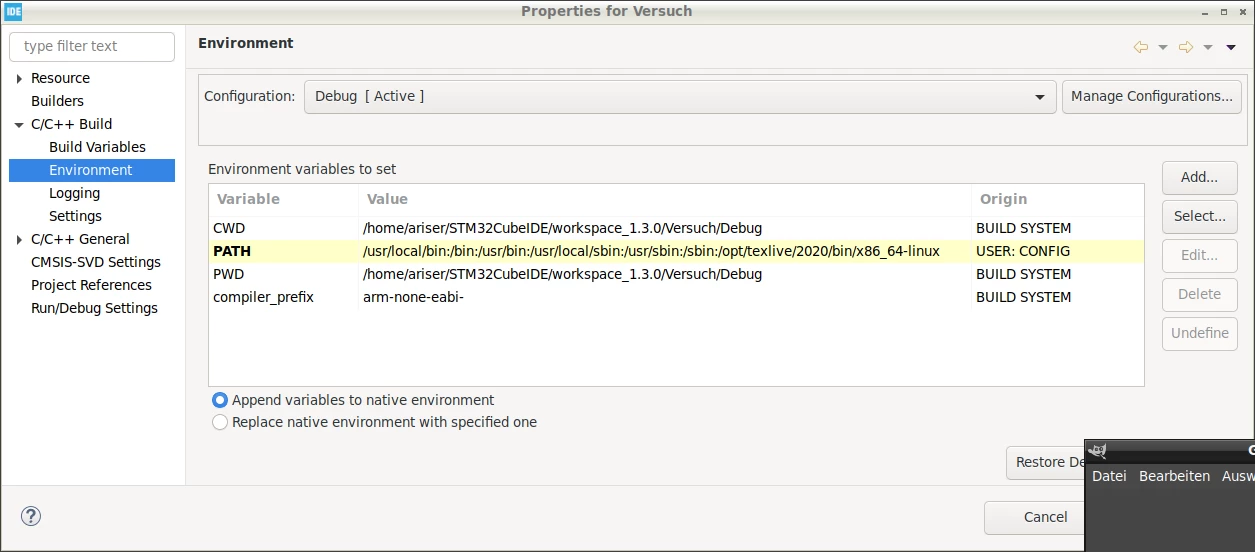Image resolution: width=1255 pixels, height=552 pixels.
Task: Click the Origin column header
Action: pos(1057,199)
